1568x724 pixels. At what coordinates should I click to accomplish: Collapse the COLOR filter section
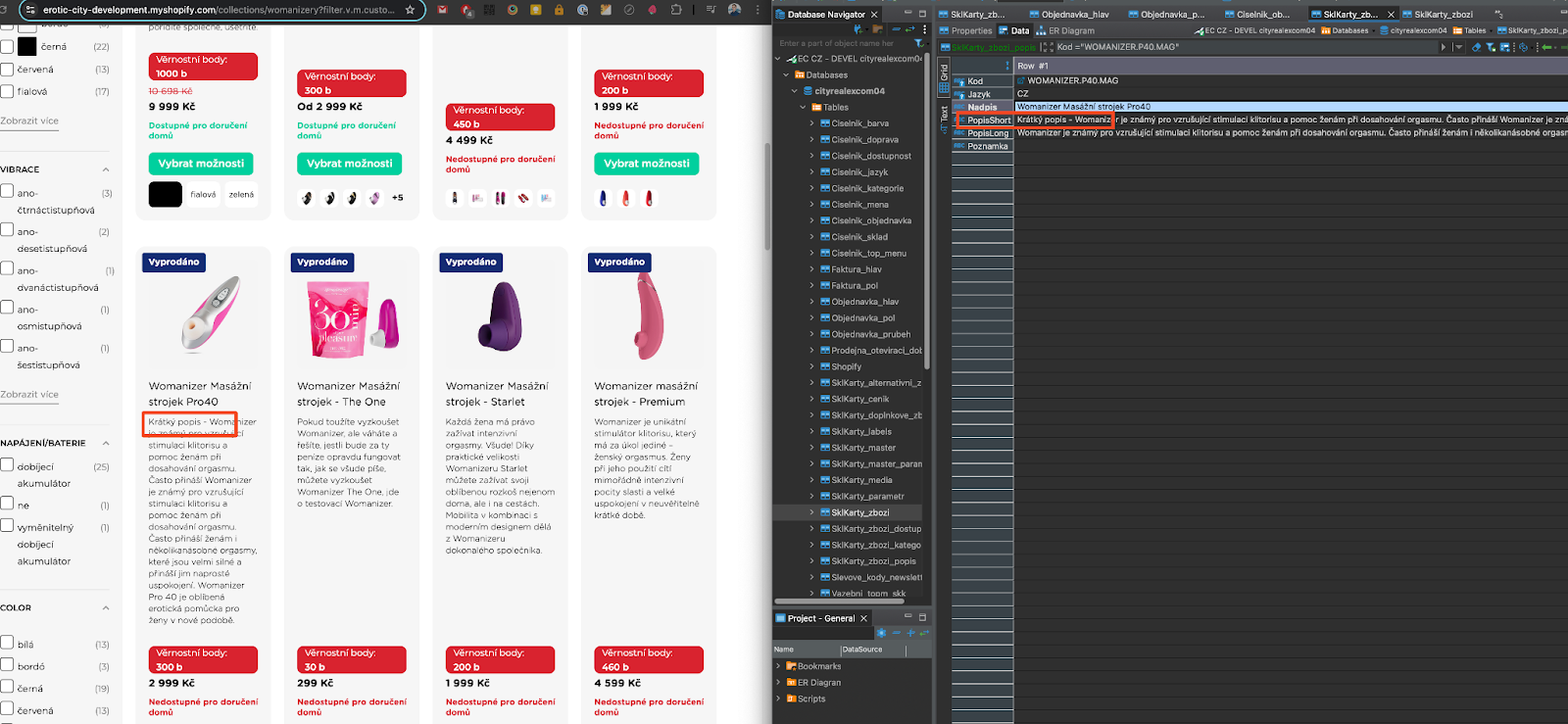click(x=106, y=607)
